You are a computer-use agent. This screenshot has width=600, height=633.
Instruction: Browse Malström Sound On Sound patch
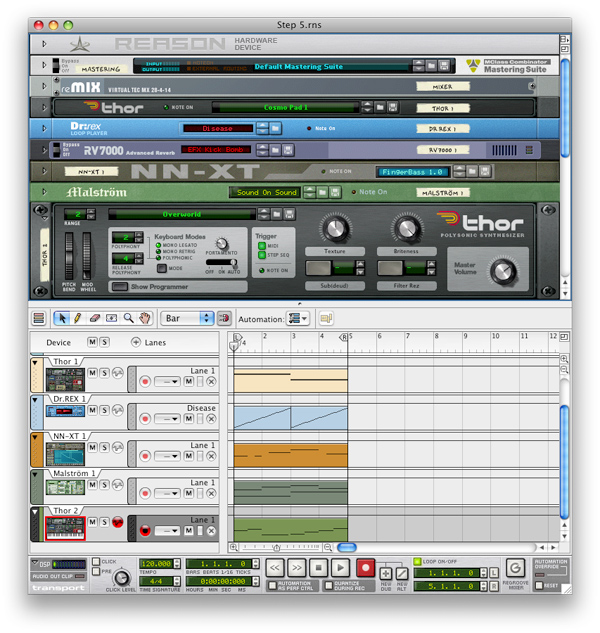[322, 192]
